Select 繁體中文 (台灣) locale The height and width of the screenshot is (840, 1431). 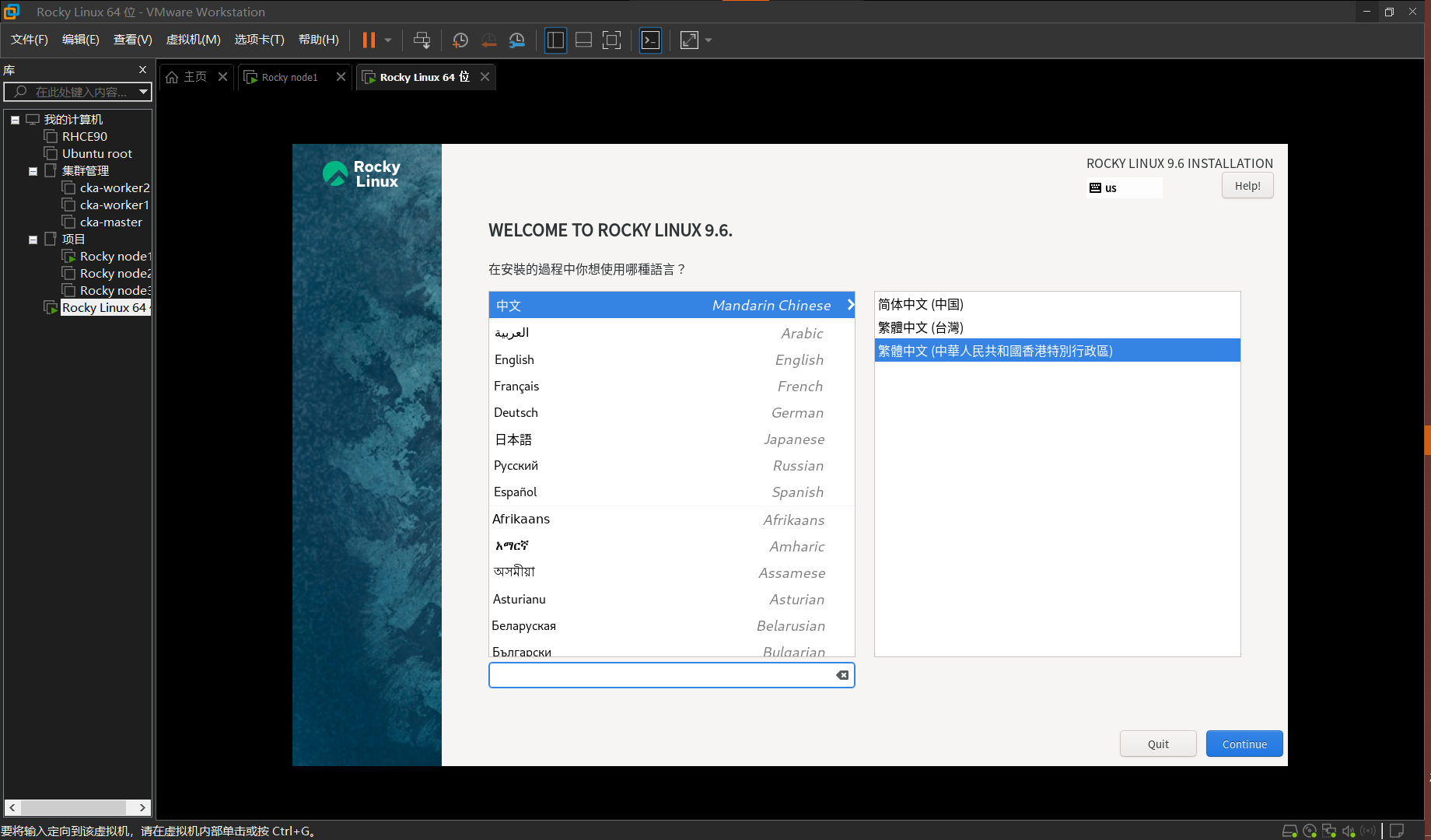click(1057, 327)
